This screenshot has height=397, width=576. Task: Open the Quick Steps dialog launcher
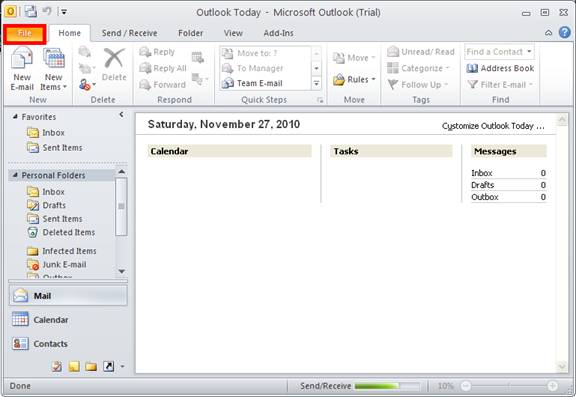pyautogui.click(x=320, y=100)
